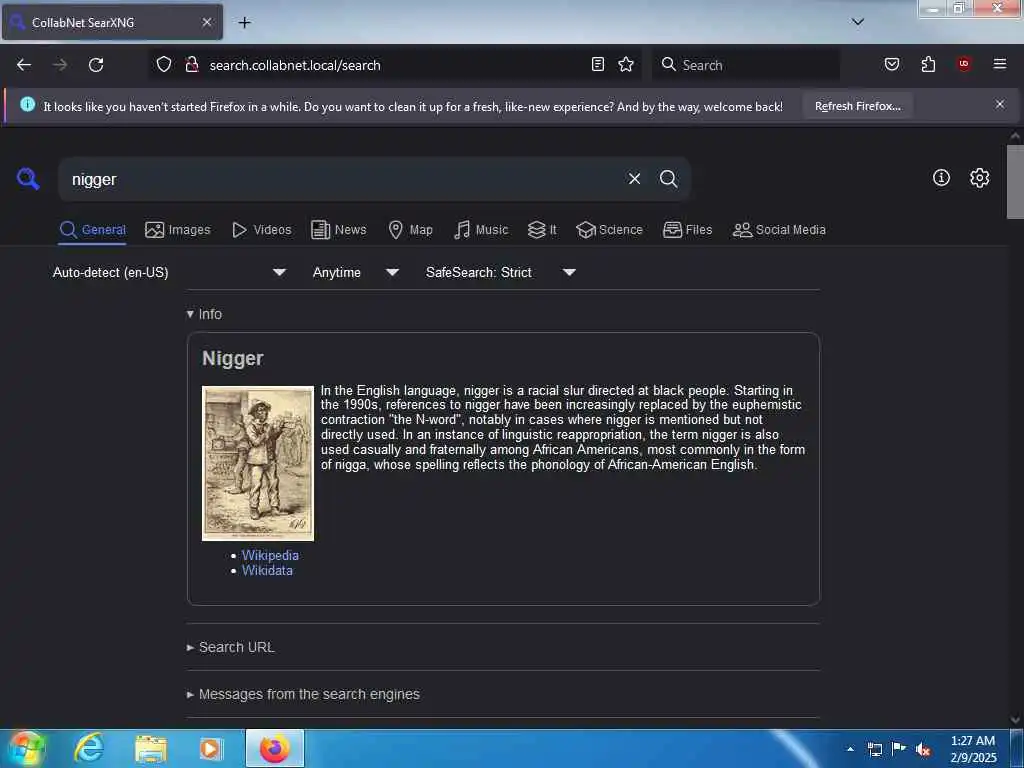
Task: Open the Wikidata link
Action: tap(267, 570)
